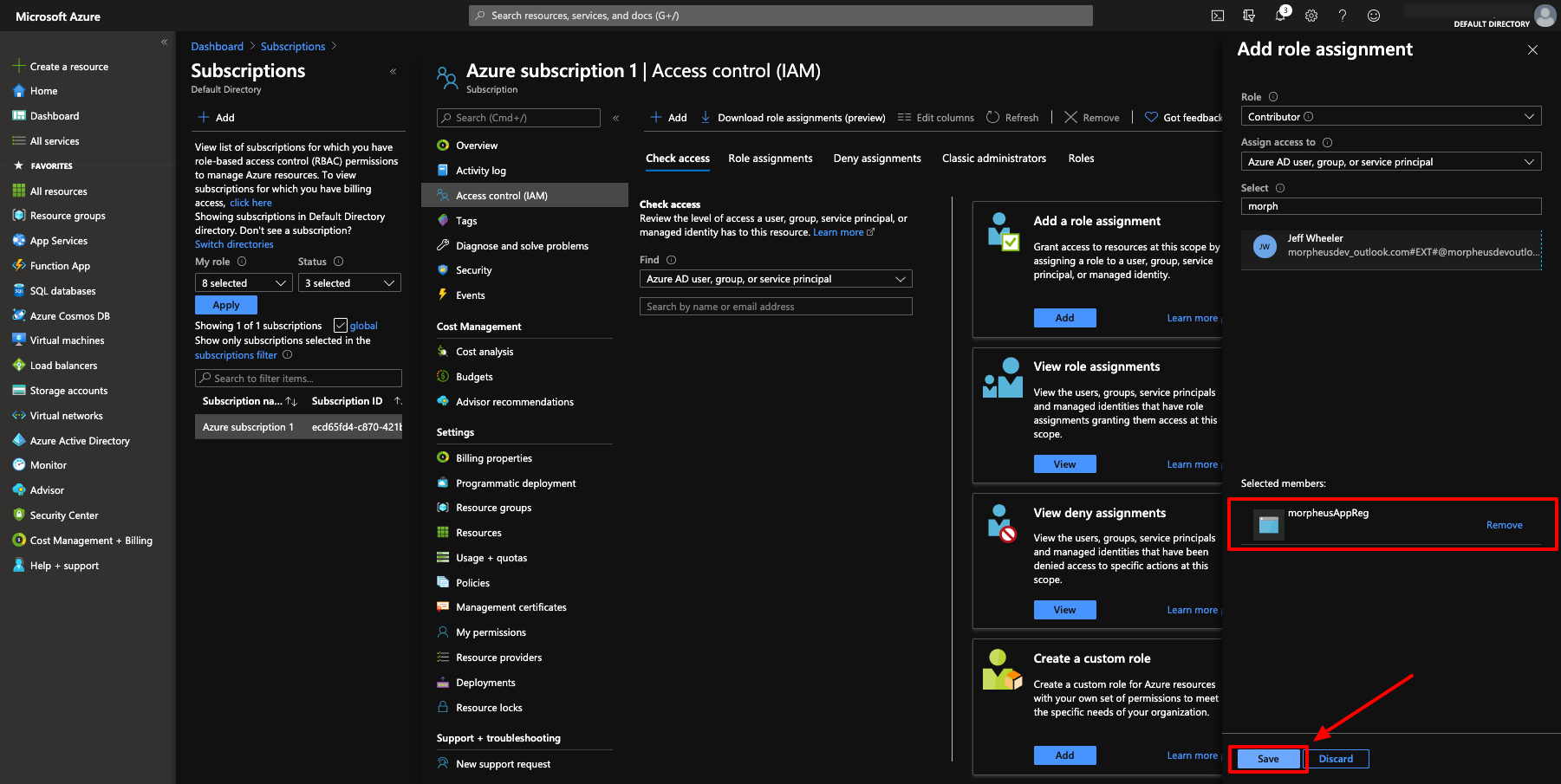
Task: Click the Edit columns toolbar item
Action: tap(936, 118)
